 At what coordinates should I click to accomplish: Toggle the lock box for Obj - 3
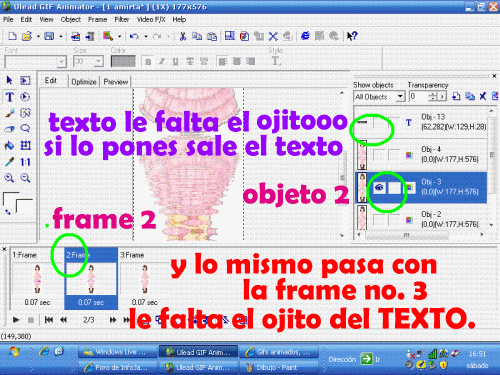click(394, 188)
